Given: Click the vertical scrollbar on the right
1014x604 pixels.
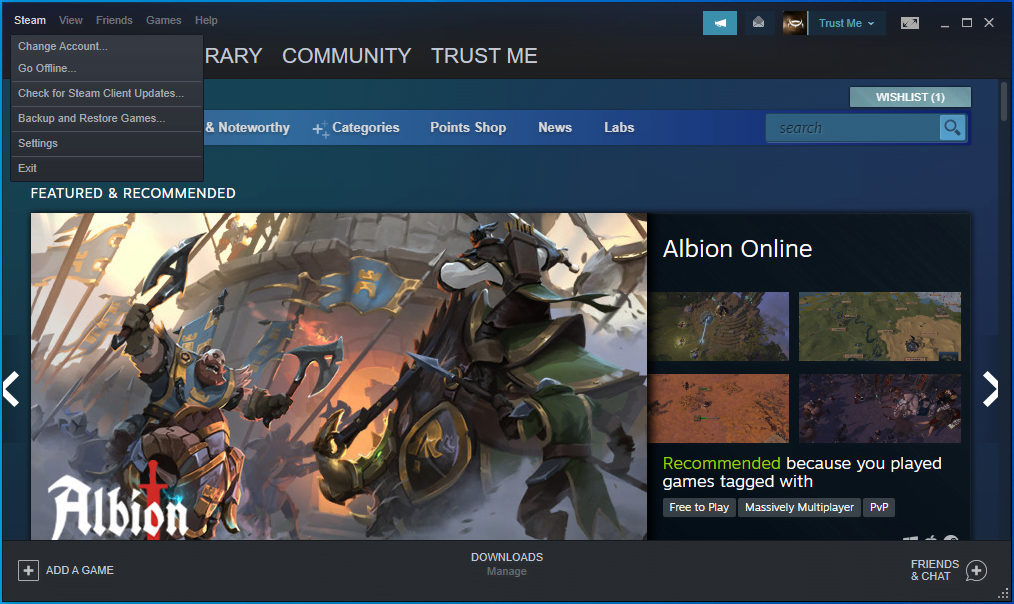Looking at the screenshot, I should coord(1004,100).
